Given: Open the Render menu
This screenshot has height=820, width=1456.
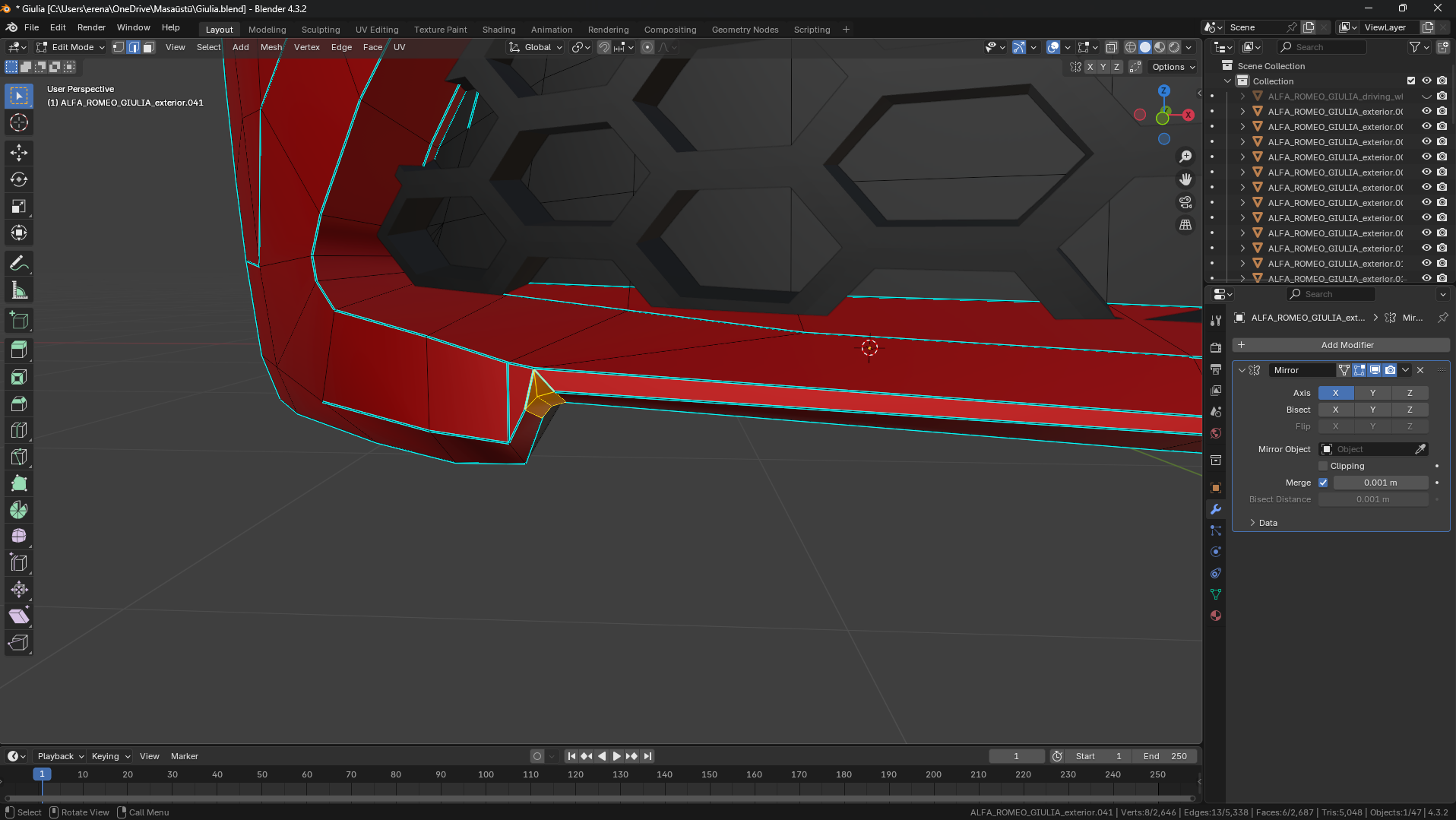Looking at the screenshot, I should click(91, 27).
